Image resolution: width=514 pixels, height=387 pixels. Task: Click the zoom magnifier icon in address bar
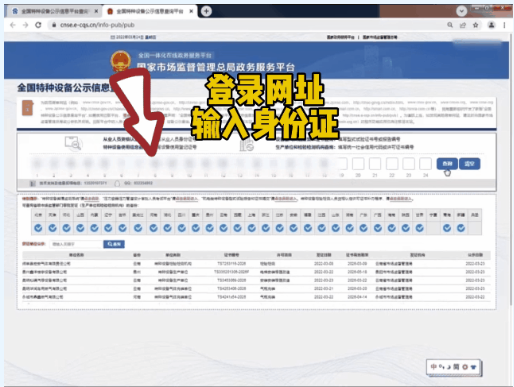click(450, 25)
